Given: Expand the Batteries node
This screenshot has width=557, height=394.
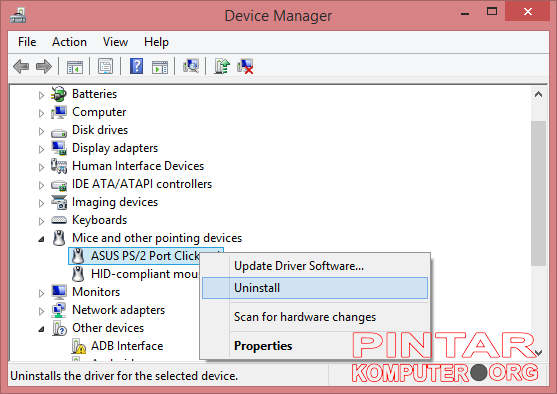Looking at the screenshot, I should click(41, 95).
